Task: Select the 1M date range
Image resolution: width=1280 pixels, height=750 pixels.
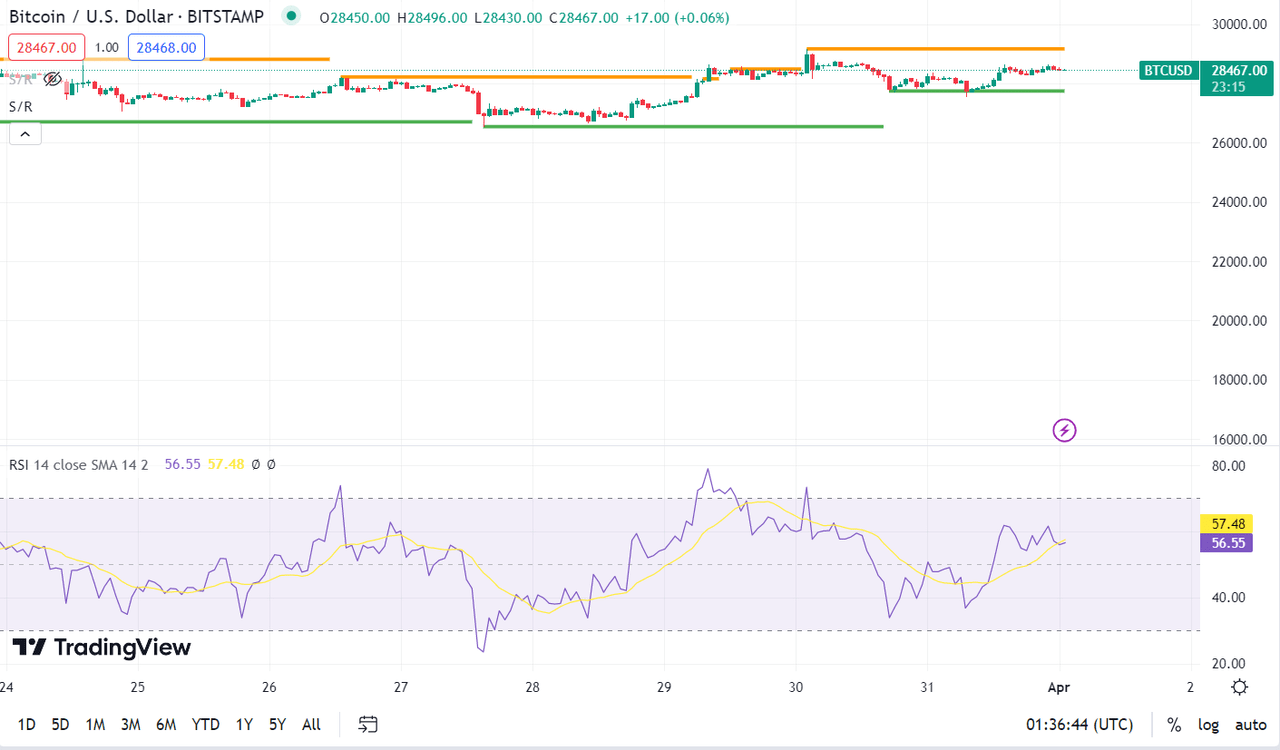Action: tap(95, 724)
